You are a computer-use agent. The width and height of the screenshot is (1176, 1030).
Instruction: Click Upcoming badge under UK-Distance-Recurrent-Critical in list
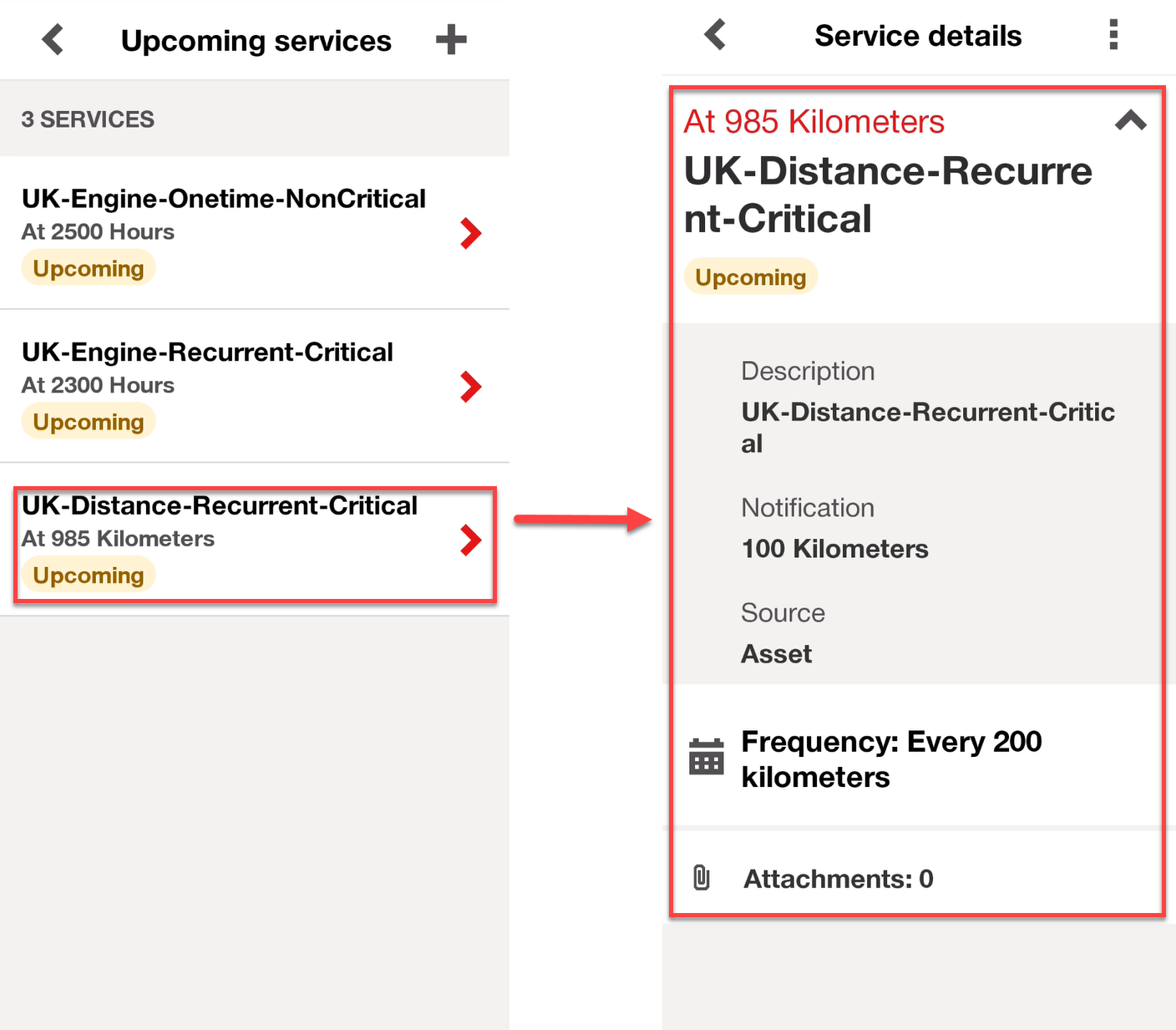(x=89, y=576)
